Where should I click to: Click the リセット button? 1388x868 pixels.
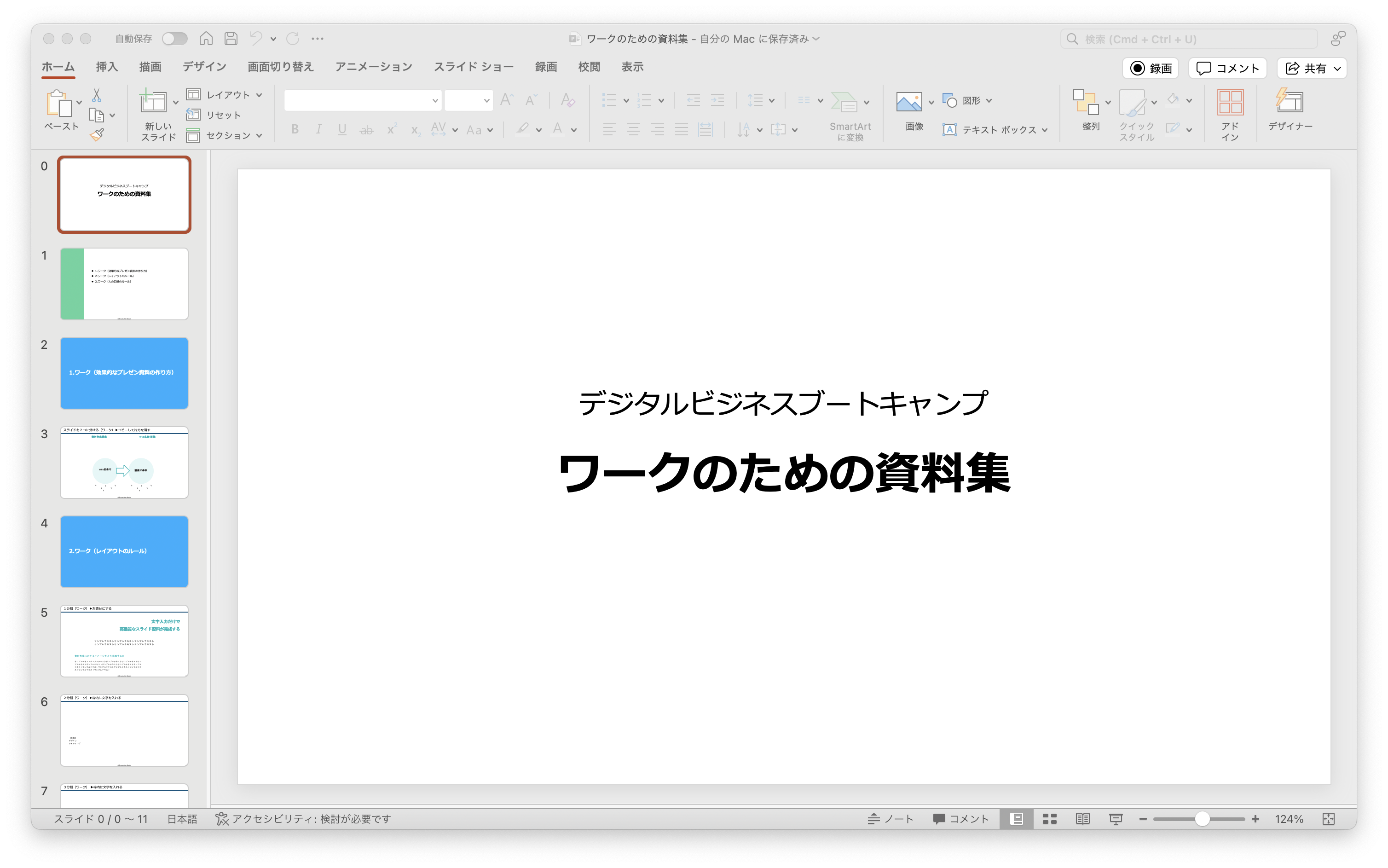point(214,115)
